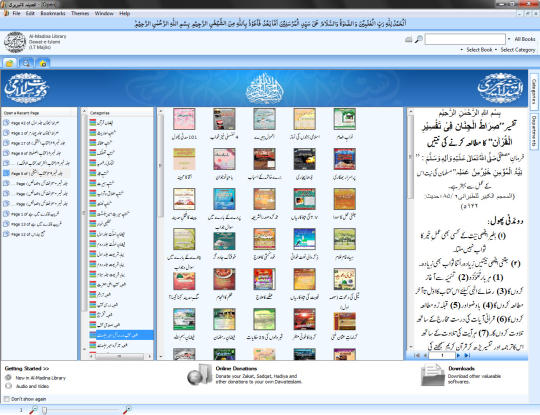The width and height of the screenshot is (540, 415).
Task: Open the All Books dropdown
Action: (522, 39)
